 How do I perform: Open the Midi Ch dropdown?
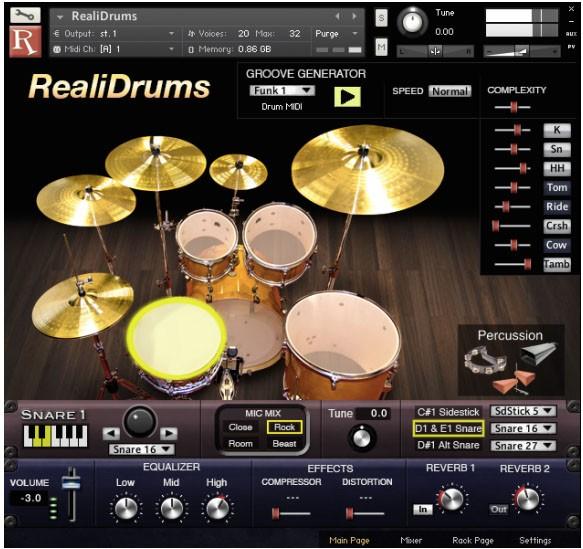[x=114, y=49]
